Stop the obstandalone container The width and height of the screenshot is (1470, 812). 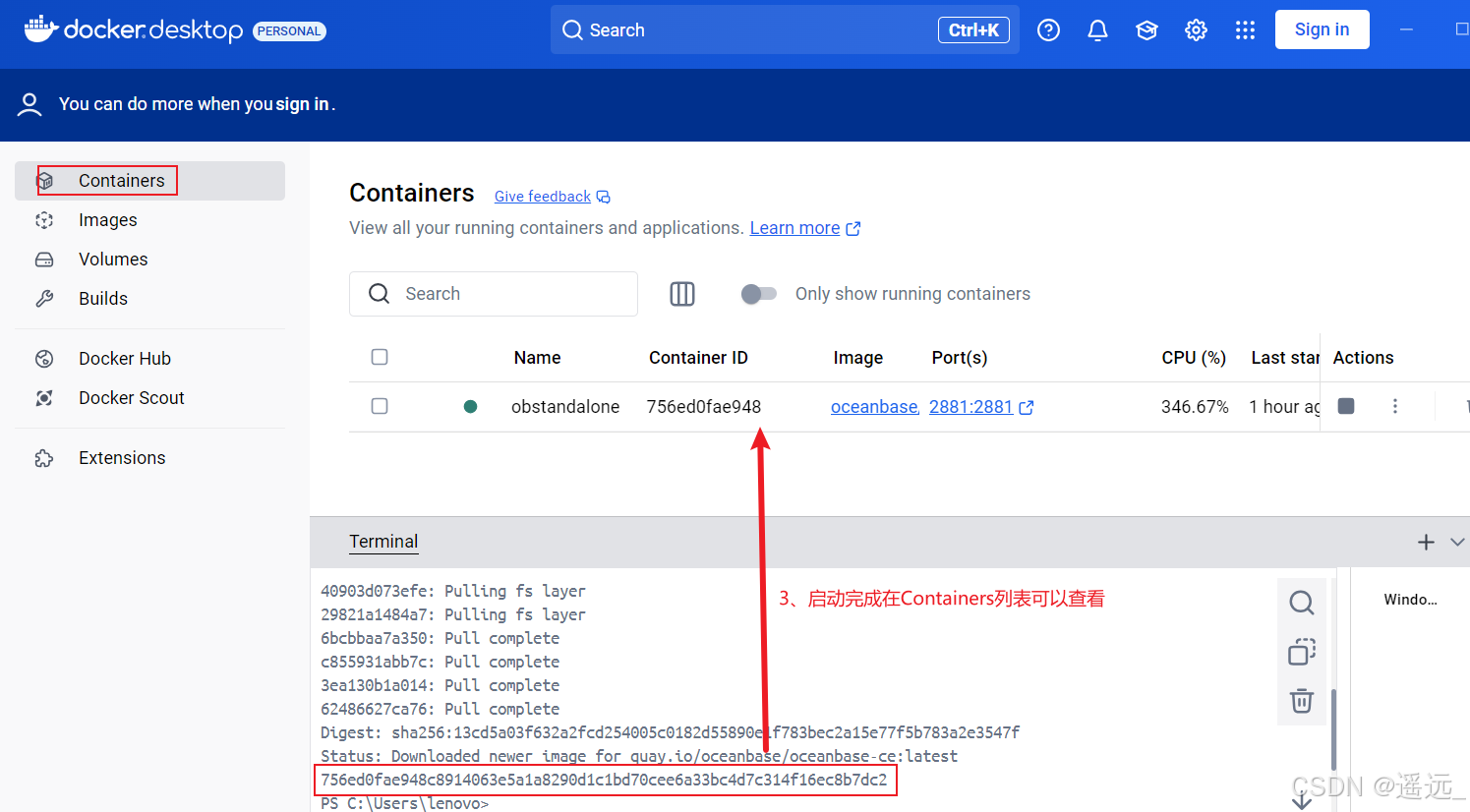tap(1346, 406)
